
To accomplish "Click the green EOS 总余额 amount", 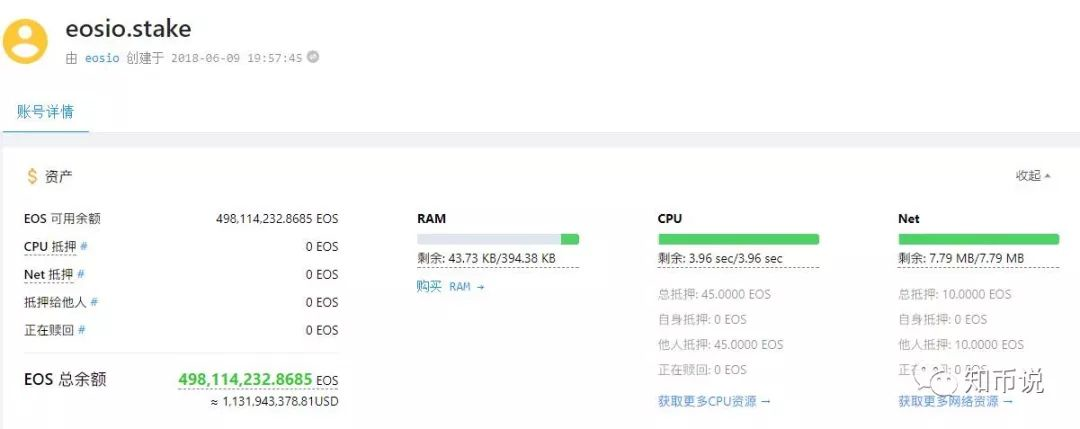I will 245,379.
